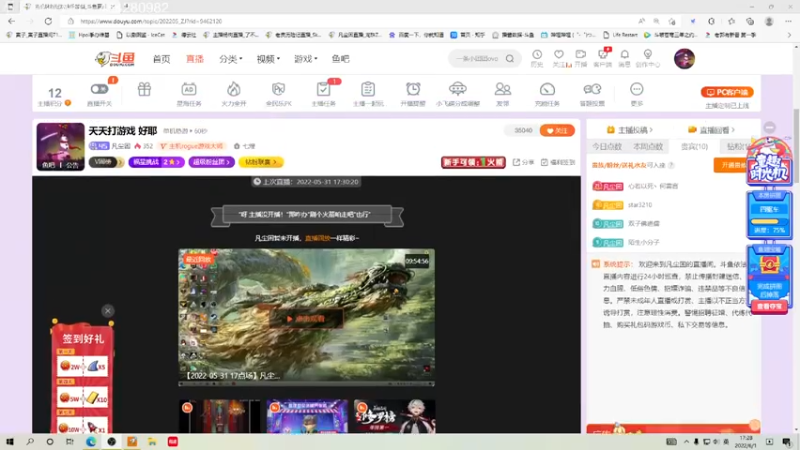Open the followed heart icon in header

[x=559, y=54]
